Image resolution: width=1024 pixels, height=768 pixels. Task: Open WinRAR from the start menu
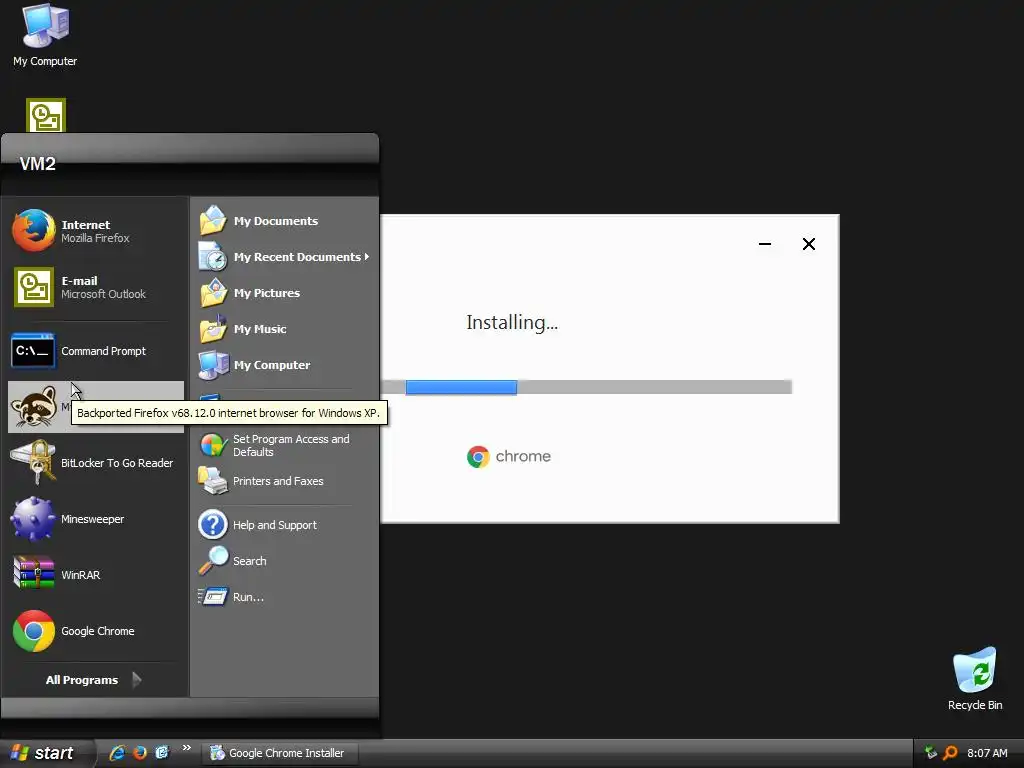(96, 575)
